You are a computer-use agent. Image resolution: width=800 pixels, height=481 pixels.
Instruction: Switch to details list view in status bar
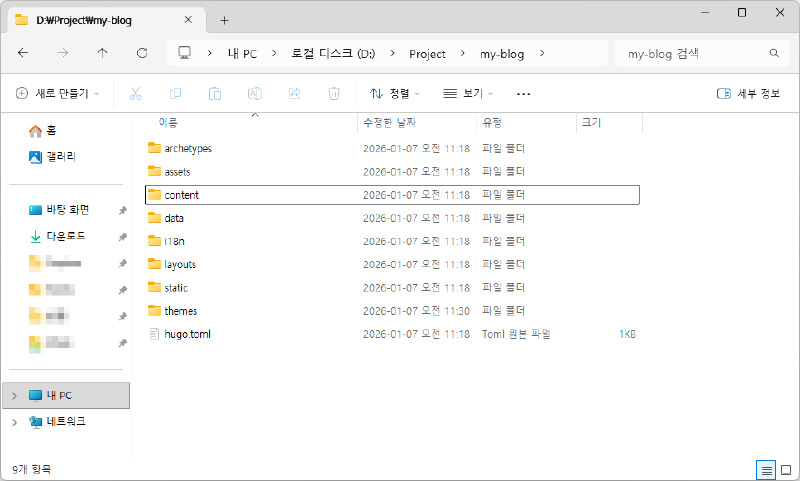pyautogui.click(x=766, y=469)
